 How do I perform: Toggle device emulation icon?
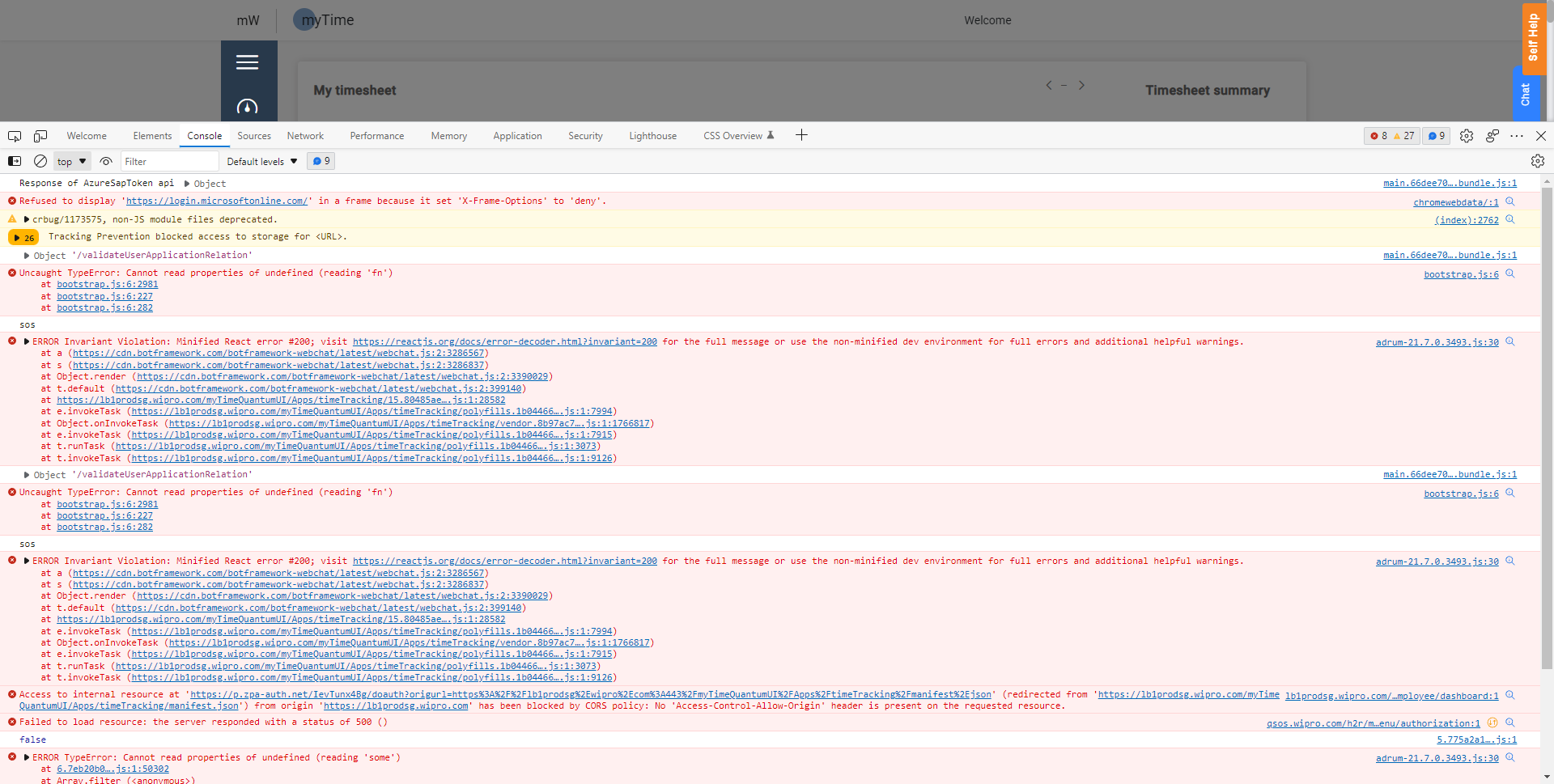40,136
